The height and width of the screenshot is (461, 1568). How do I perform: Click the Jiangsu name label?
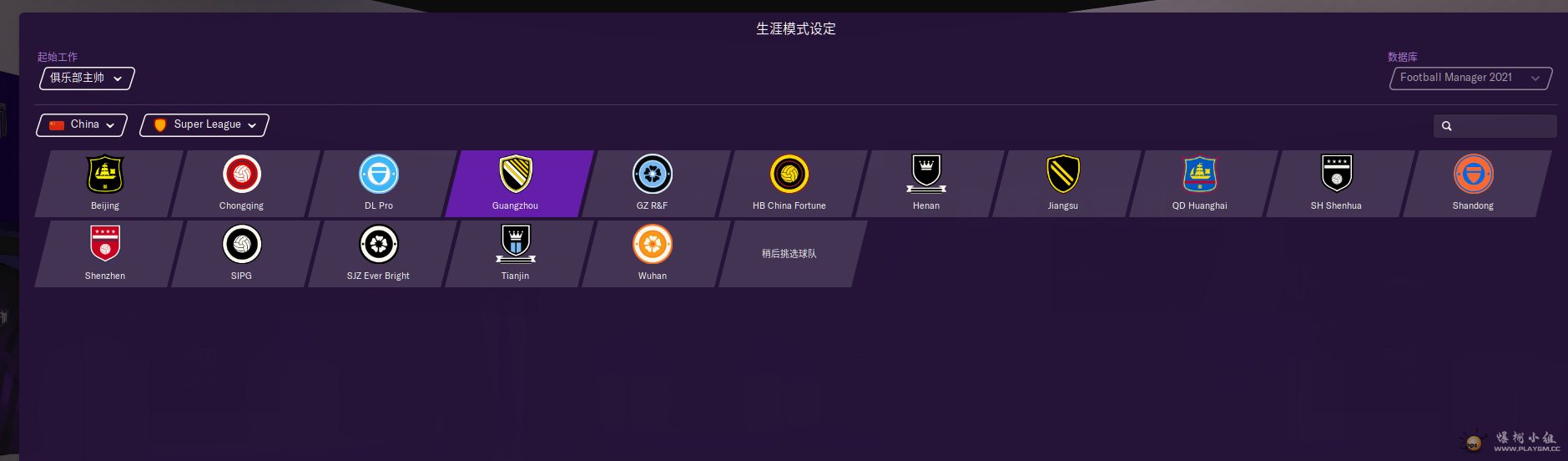point(1063,205)
